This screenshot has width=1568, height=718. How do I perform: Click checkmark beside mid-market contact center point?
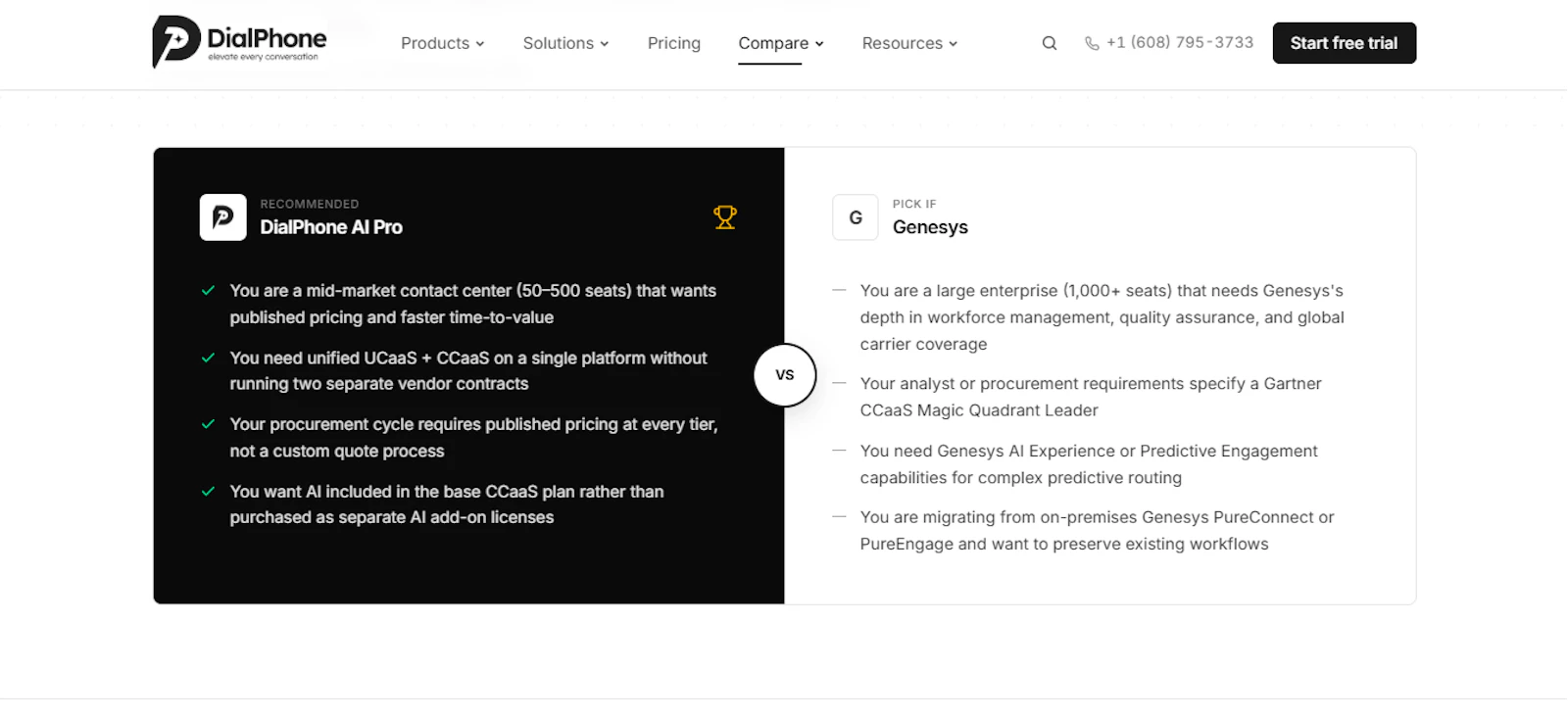[x=208, y=291]
